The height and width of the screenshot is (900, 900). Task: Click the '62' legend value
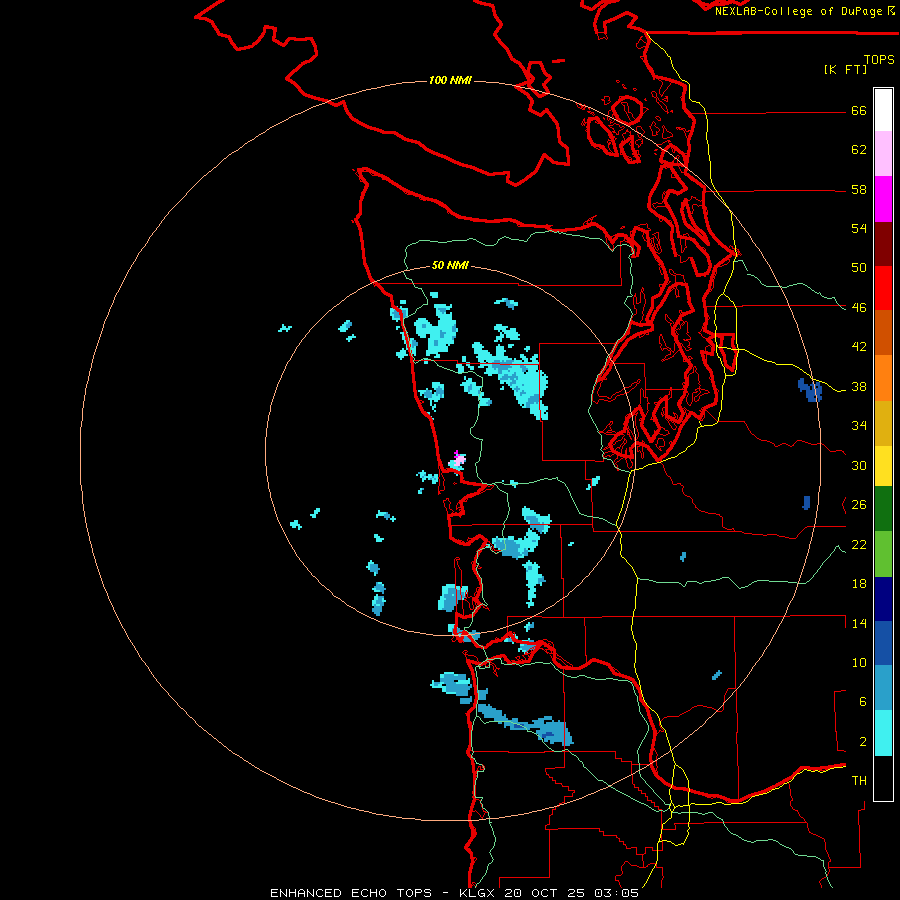click(x=859, y=150)
